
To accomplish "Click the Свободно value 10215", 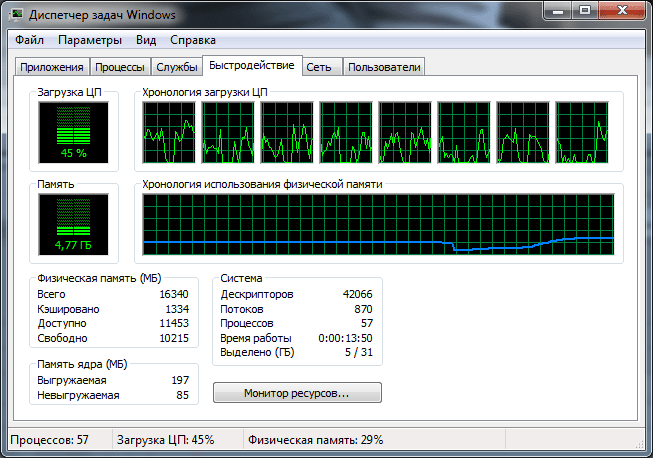I will click(174, 338).
